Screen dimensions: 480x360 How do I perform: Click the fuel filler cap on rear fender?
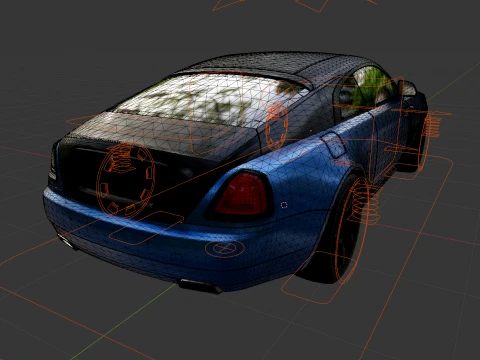tap(334, 145)
